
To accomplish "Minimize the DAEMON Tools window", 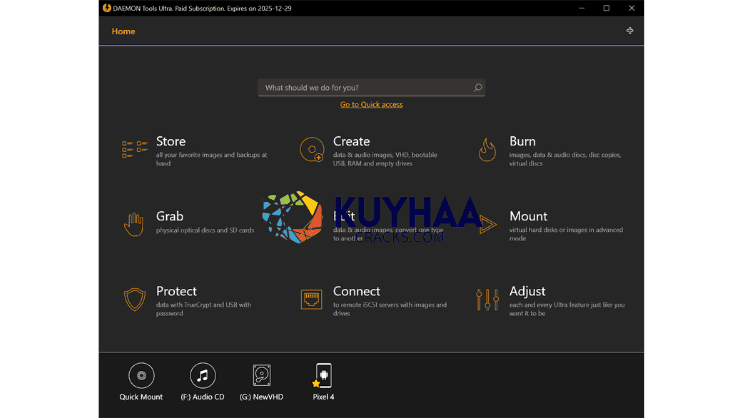I will pyautogui.click(x=582, y=8).
